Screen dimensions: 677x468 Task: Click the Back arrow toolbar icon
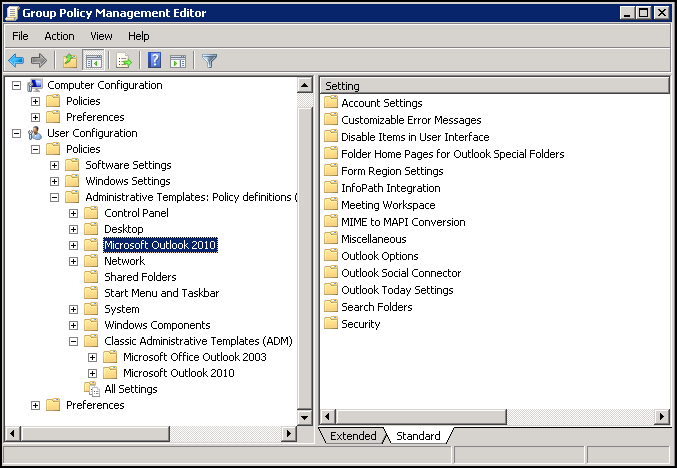pyautogui.click(x=16, y=60)
